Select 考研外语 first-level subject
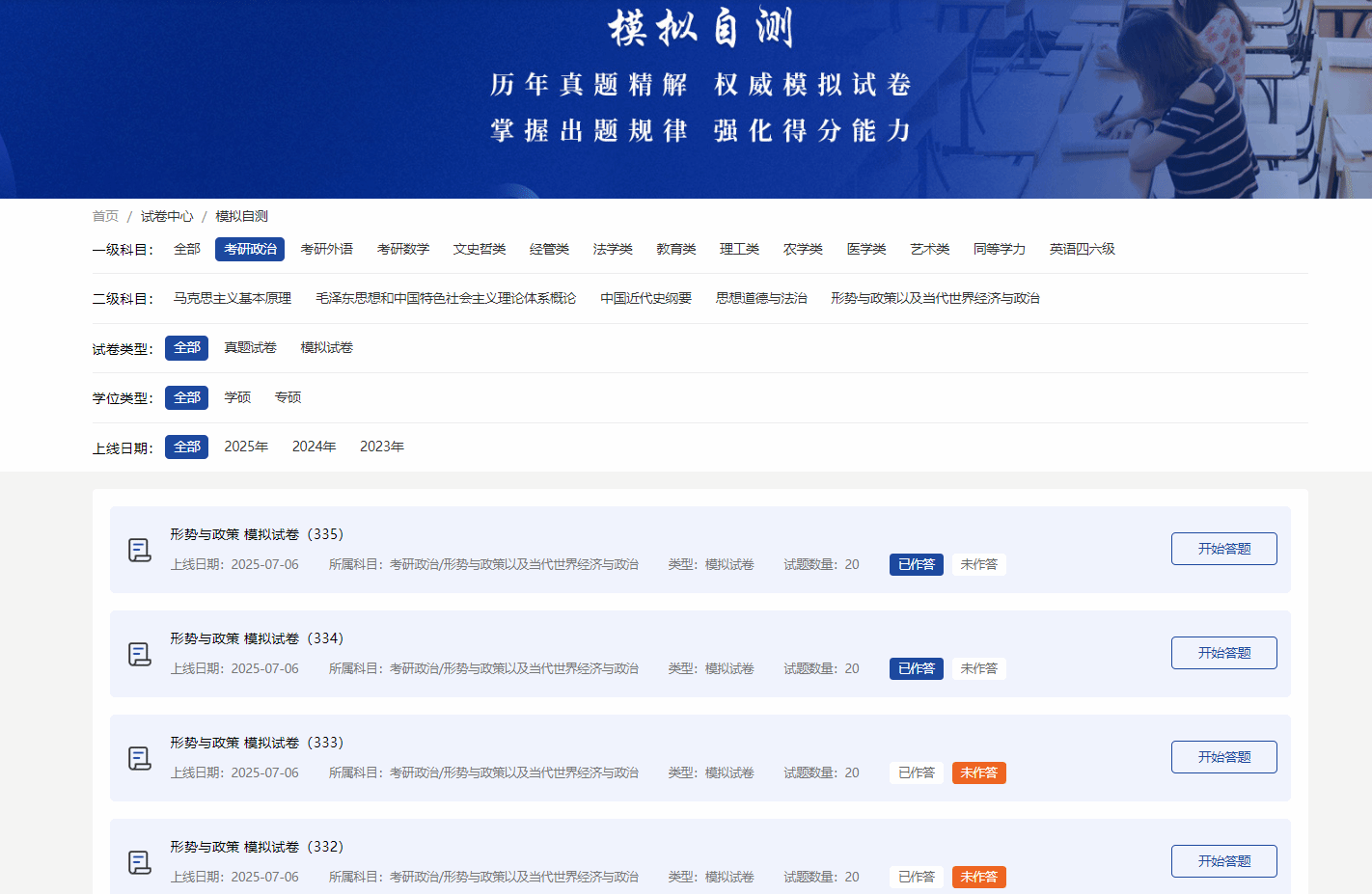Screen dimensions: 1372x894 (326, 249)
